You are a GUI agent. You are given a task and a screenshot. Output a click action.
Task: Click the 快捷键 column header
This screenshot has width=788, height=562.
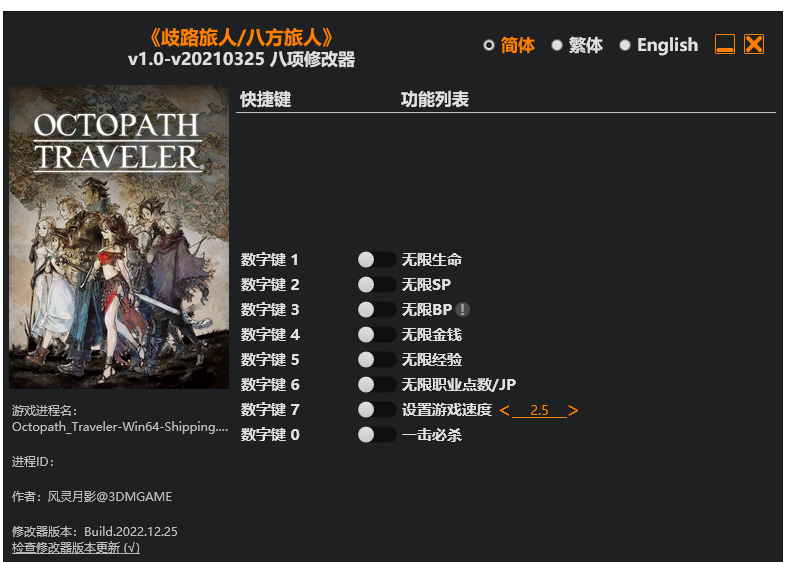coord(265,100)
